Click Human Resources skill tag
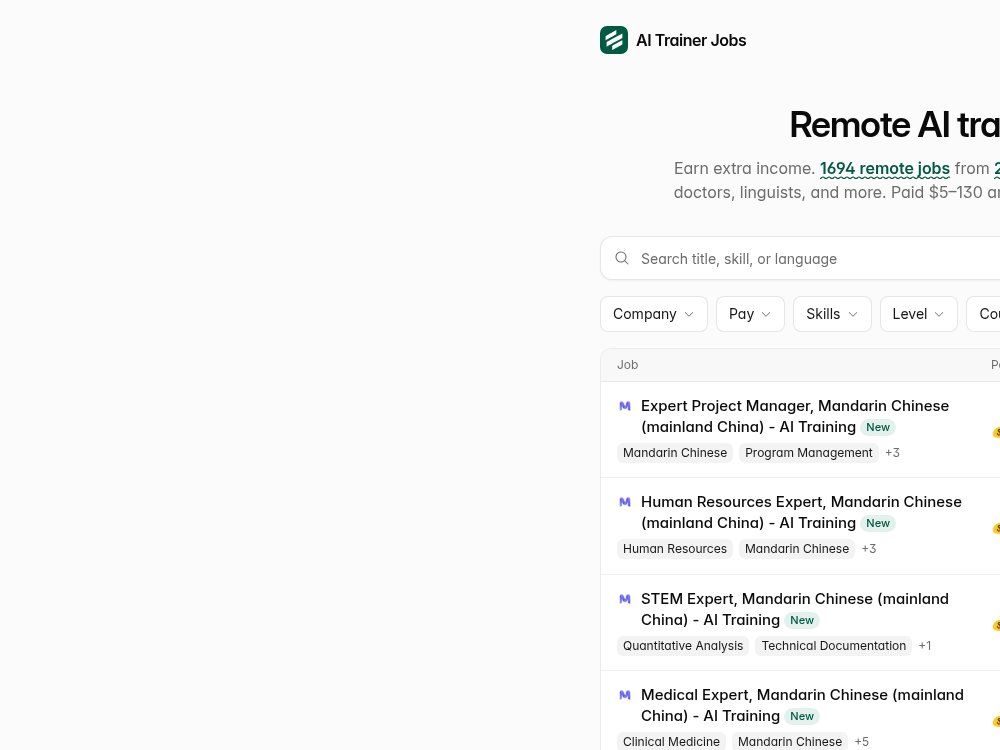 [675, 548]
